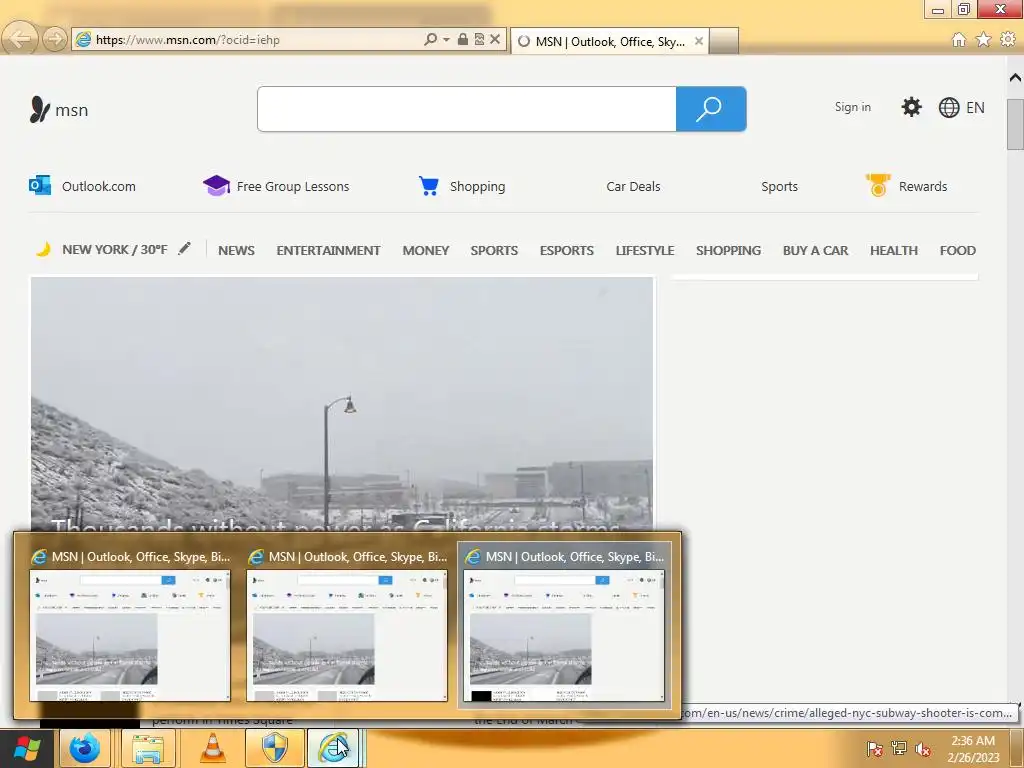The image size is (1024, 768).
Task: Open Free Group Lessons shortcut
Action: pos(276,186)
